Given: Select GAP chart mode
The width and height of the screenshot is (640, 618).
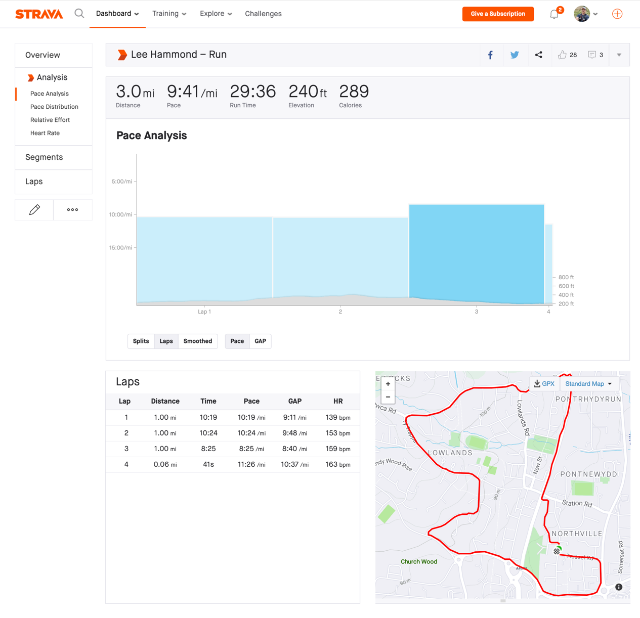Looking at the screenshot, I should [260, 341].
